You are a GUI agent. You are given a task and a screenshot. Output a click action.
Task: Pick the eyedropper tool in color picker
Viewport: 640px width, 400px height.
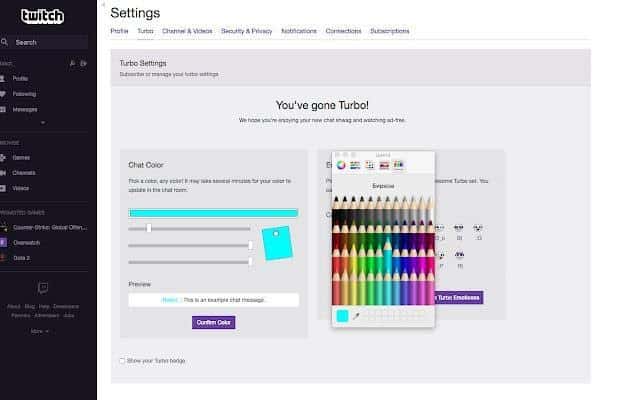coord(356,316)
